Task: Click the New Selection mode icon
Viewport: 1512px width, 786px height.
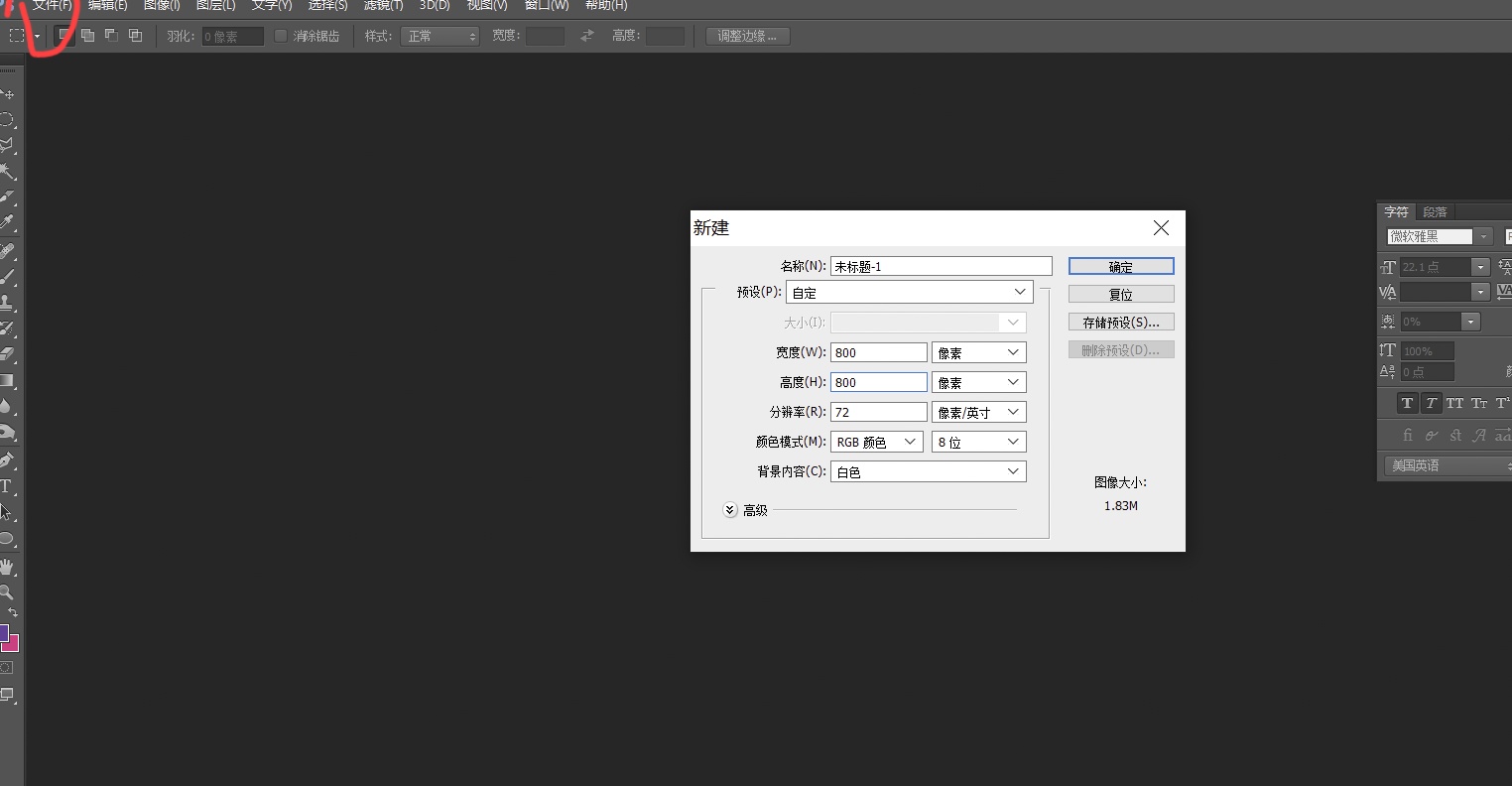Action: pyautogui.click(x=64, y=36)
